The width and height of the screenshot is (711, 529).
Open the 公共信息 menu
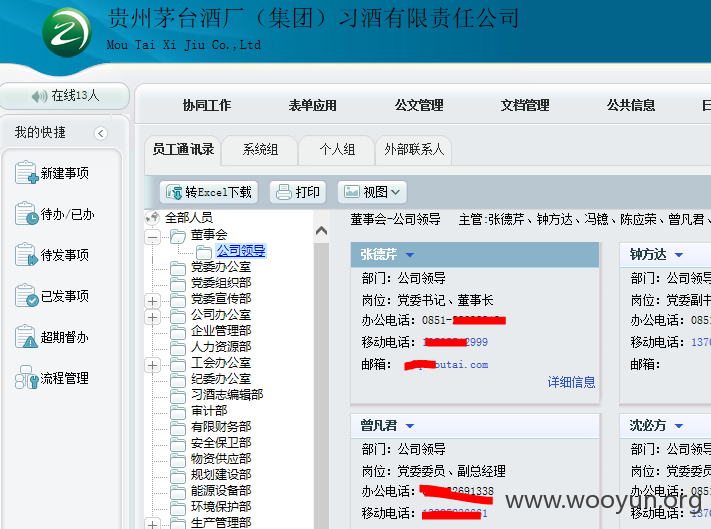click(x=631, y=105)
